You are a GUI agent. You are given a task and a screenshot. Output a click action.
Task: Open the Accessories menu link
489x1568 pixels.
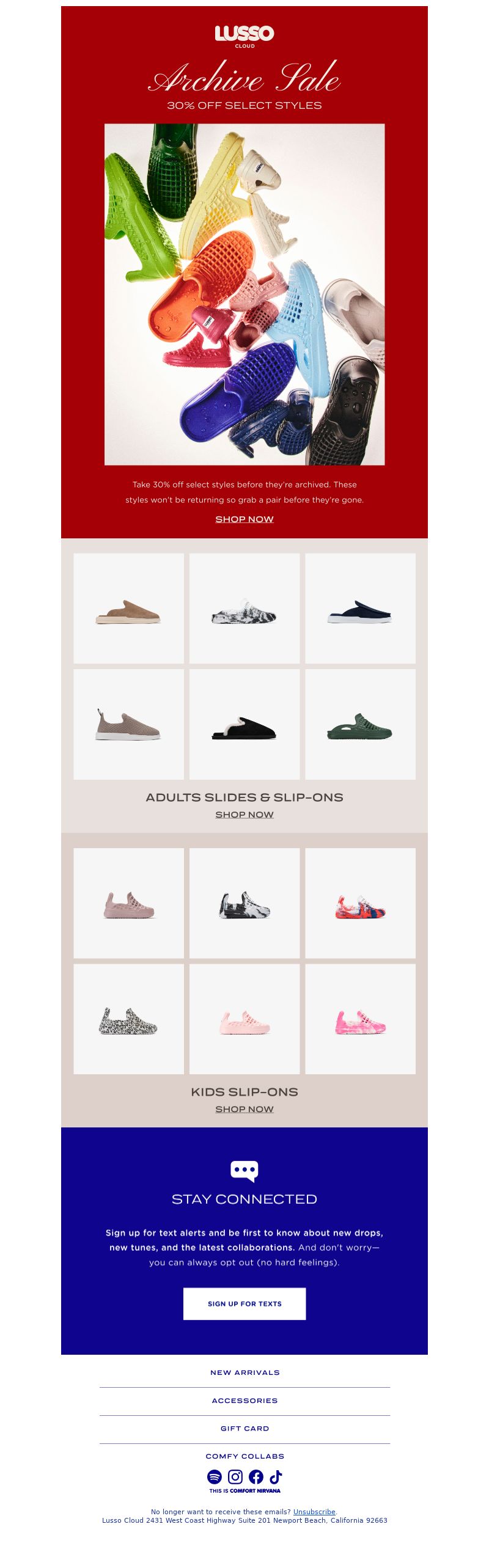coord(244,1400)
